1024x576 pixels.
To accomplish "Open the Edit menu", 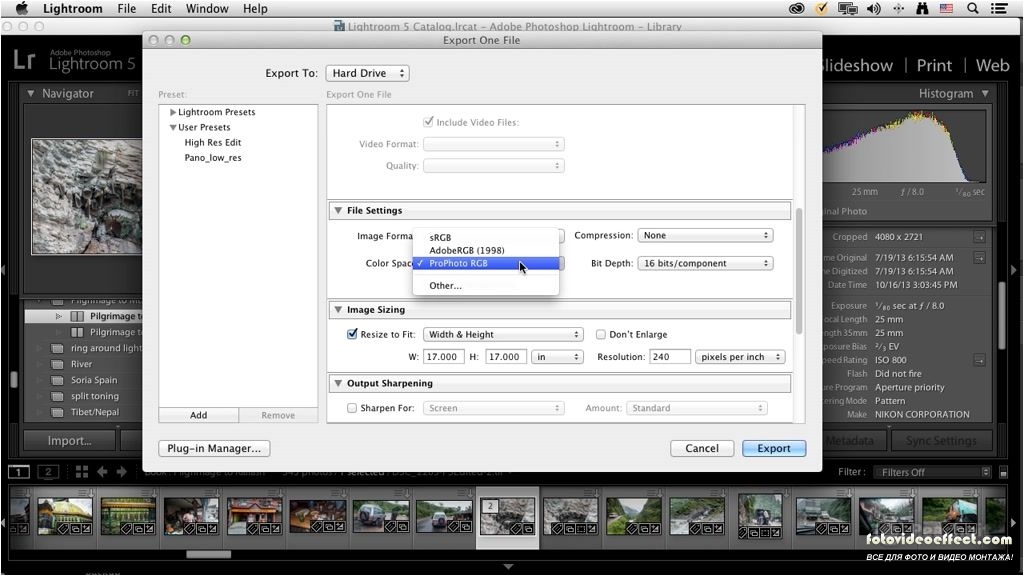I will point(161,8).
